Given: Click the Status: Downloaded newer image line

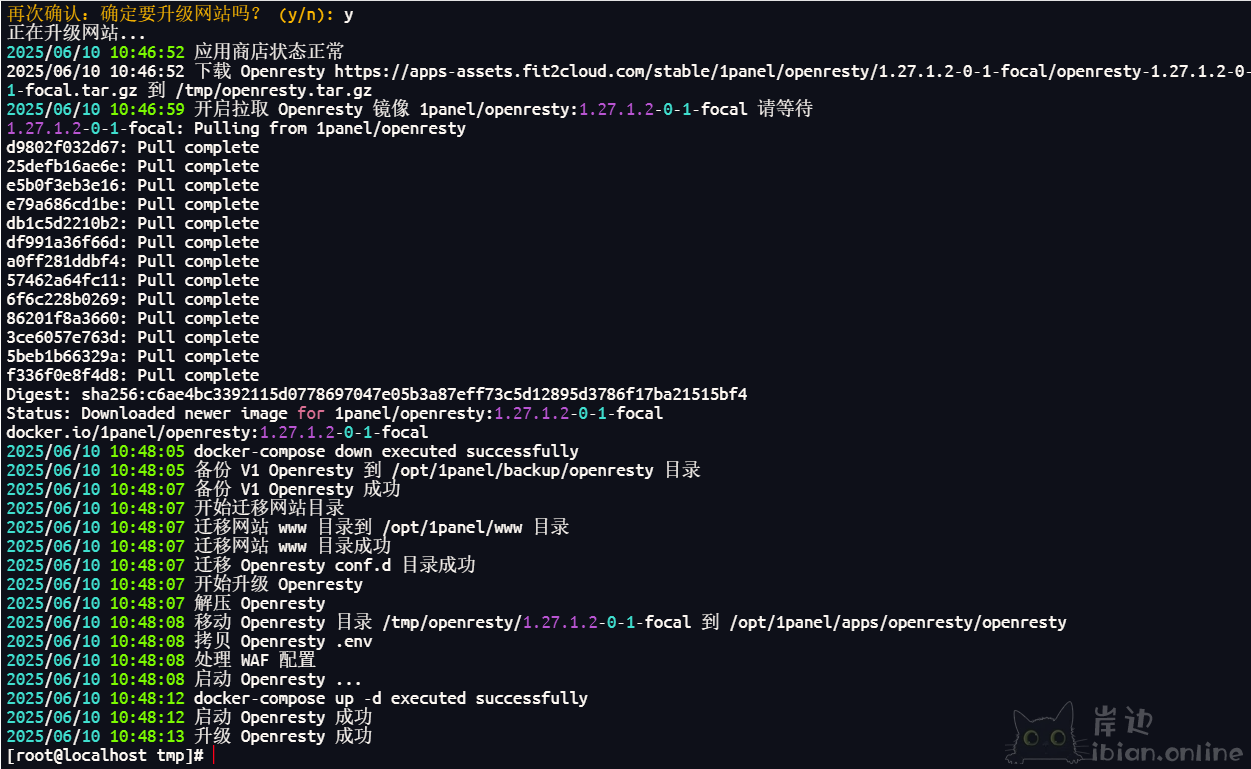Looking at the screenshot, I should 335,413.
